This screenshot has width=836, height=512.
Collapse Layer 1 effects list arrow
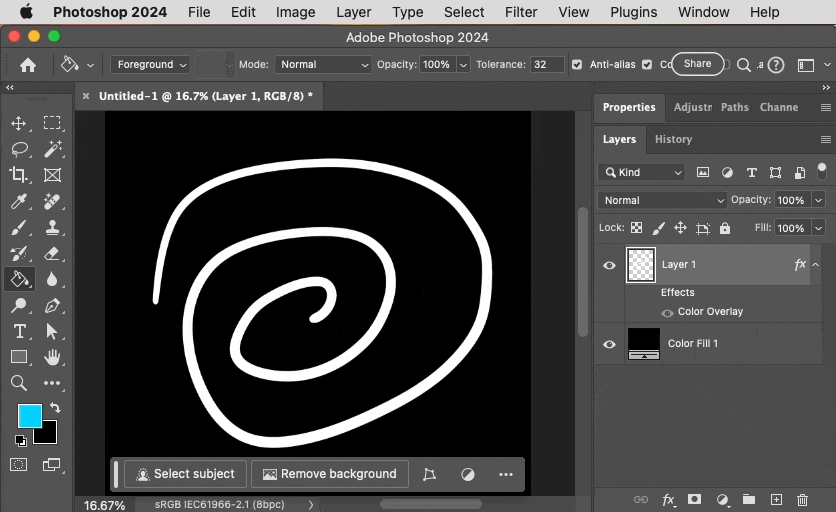point(816,265)
